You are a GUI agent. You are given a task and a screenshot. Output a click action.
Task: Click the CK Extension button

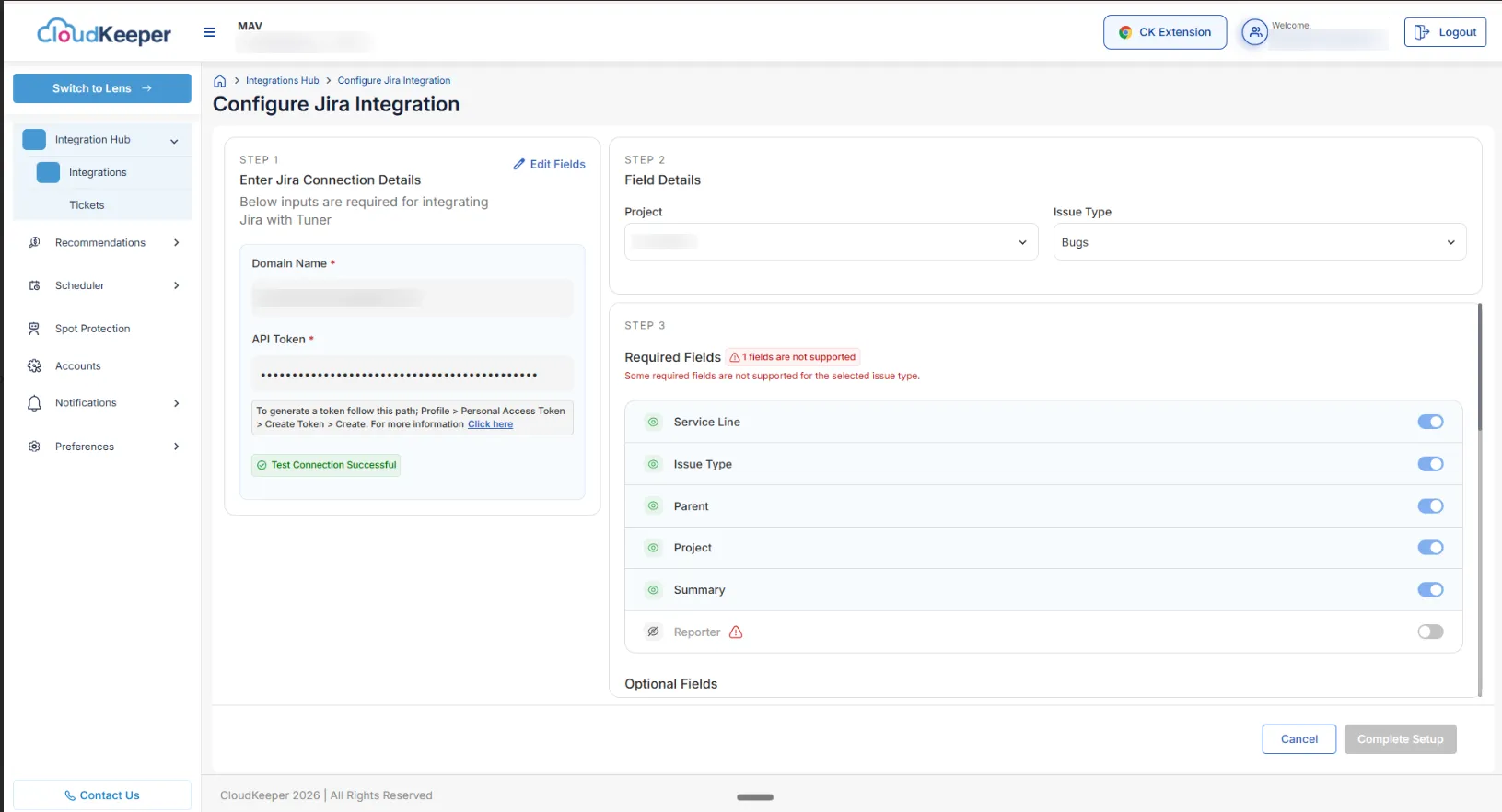point(1165,32)
